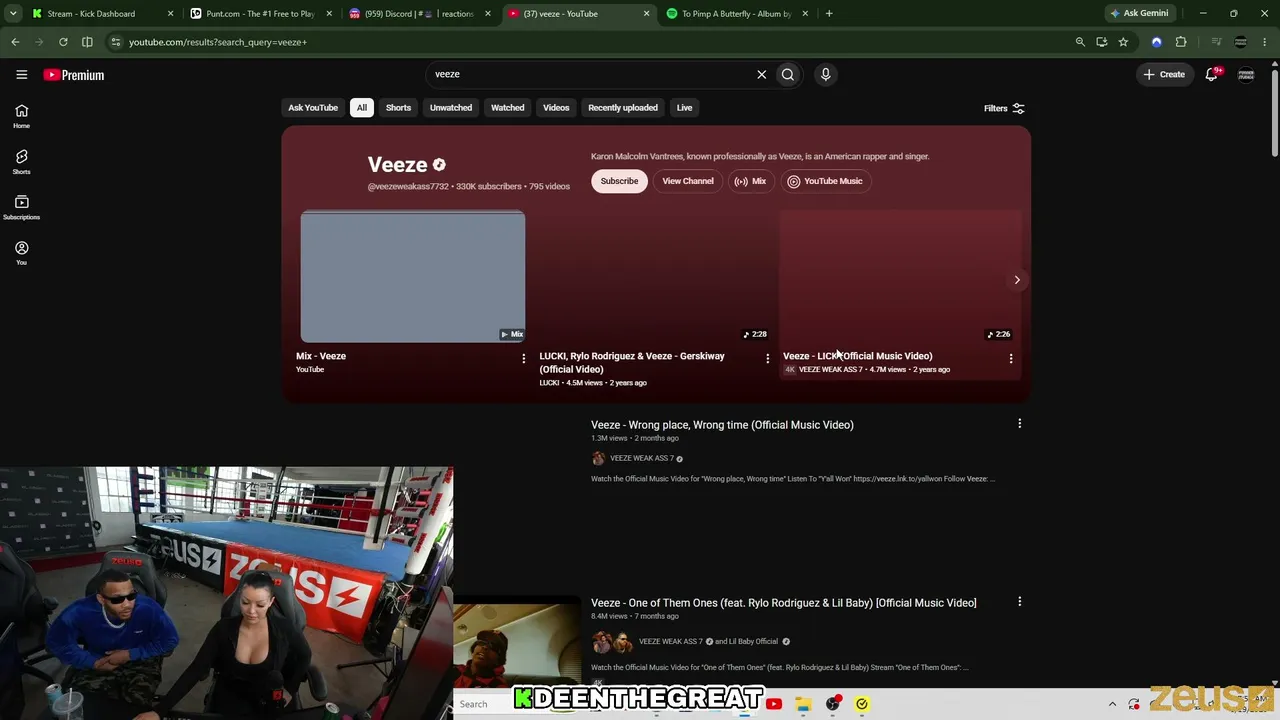Open YouTube notifications bell
The height and width of the screenshot is (720, 1280).
1212,74
